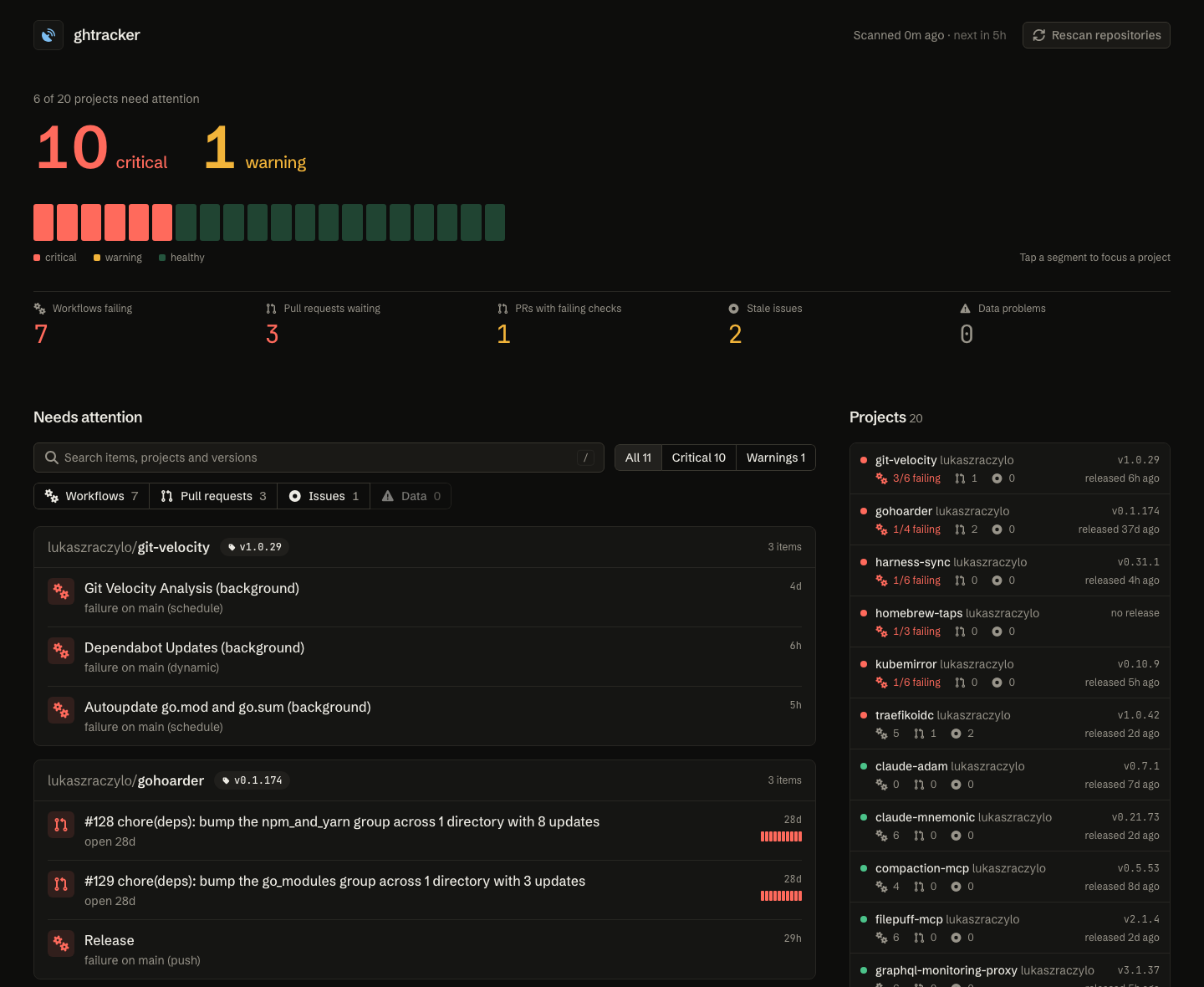Click workflow icon for Git Velocity Analysis
This screenshot has height=987, width=1204.
(x=61, y=591)
